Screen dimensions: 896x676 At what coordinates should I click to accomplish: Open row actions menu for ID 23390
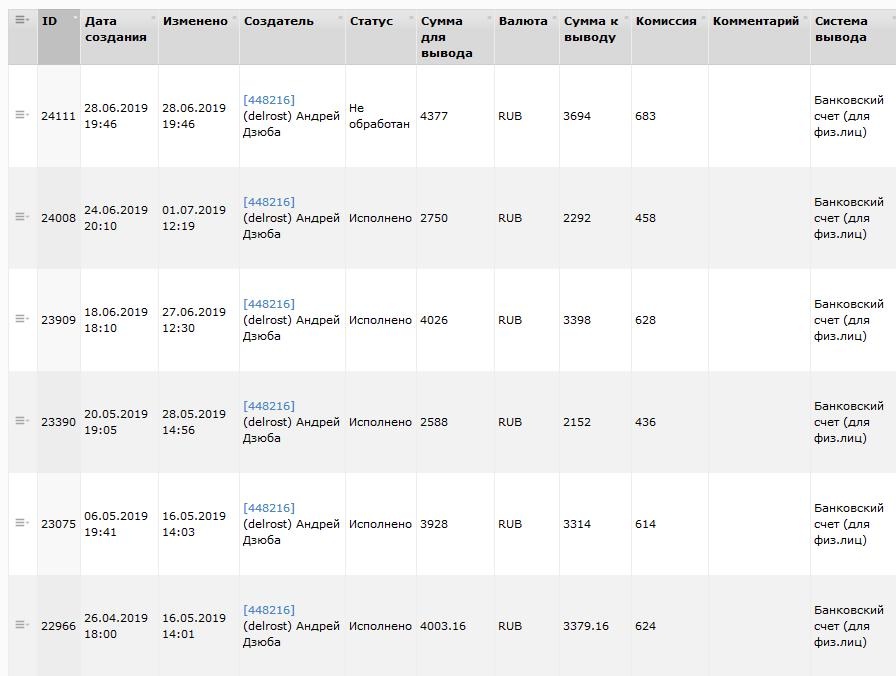tap(21, 421)
